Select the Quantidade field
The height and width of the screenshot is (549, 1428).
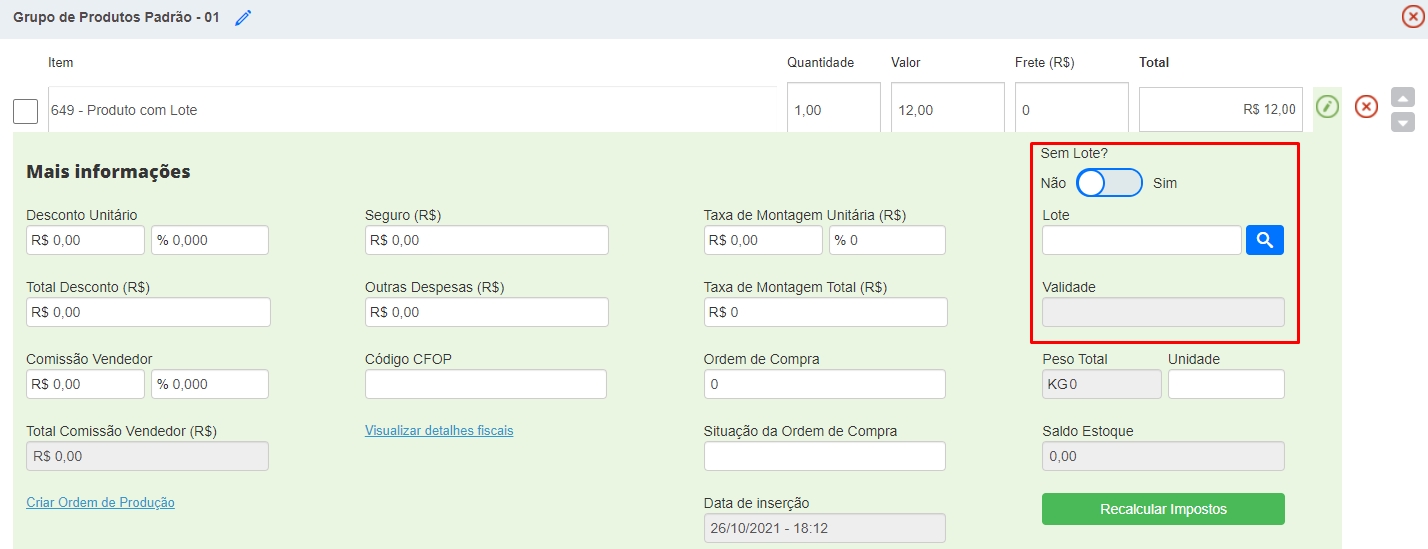[x=833, y=108]
